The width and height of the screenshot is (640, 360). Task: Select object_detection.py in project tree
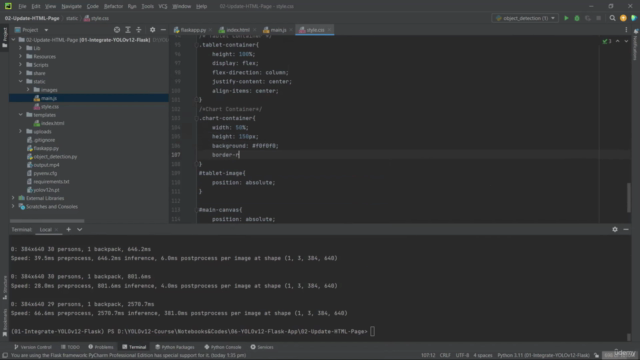[55, 156]
